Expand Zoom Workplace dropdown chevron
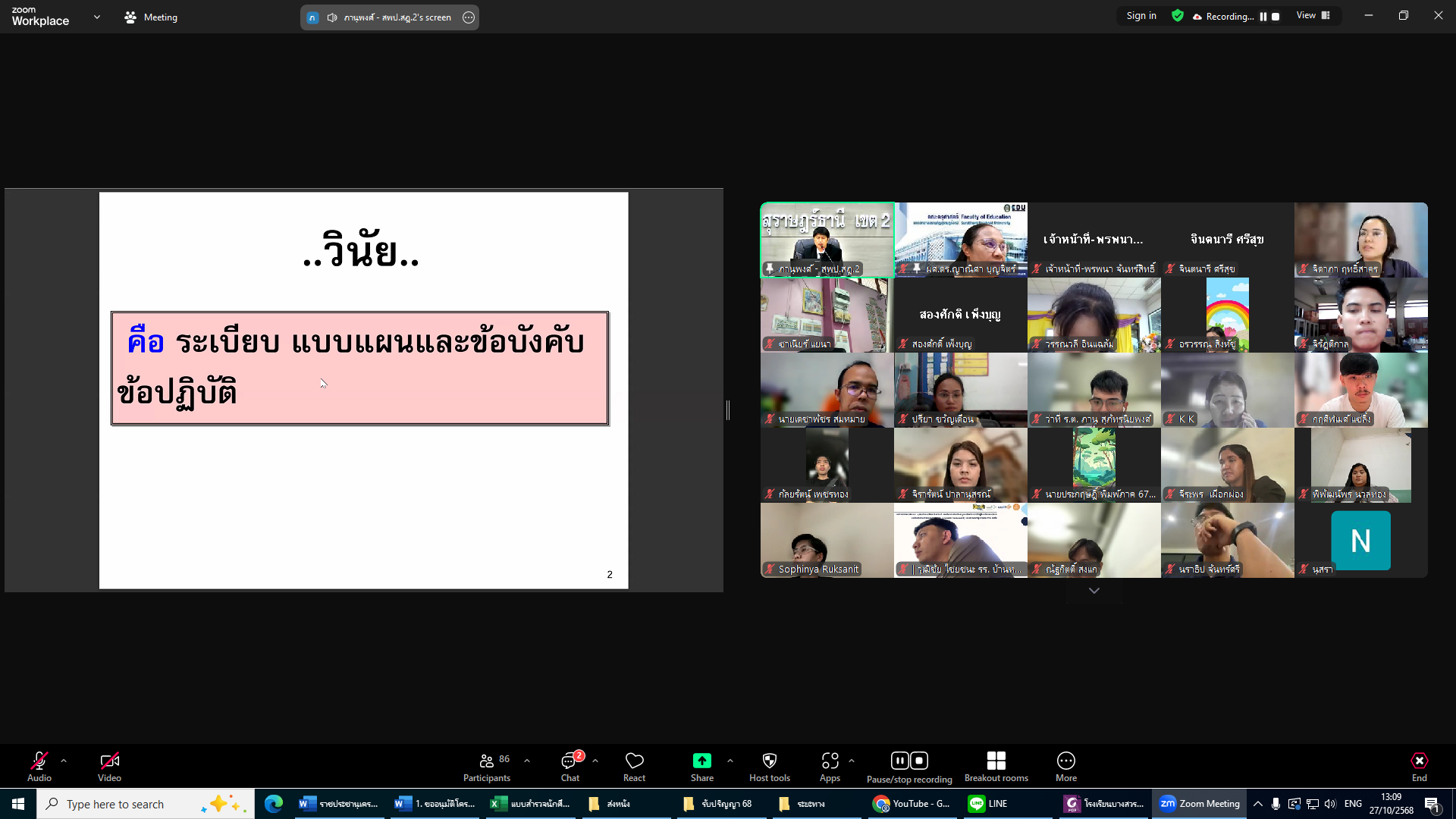1456x819 pixels. coord(96,17)
